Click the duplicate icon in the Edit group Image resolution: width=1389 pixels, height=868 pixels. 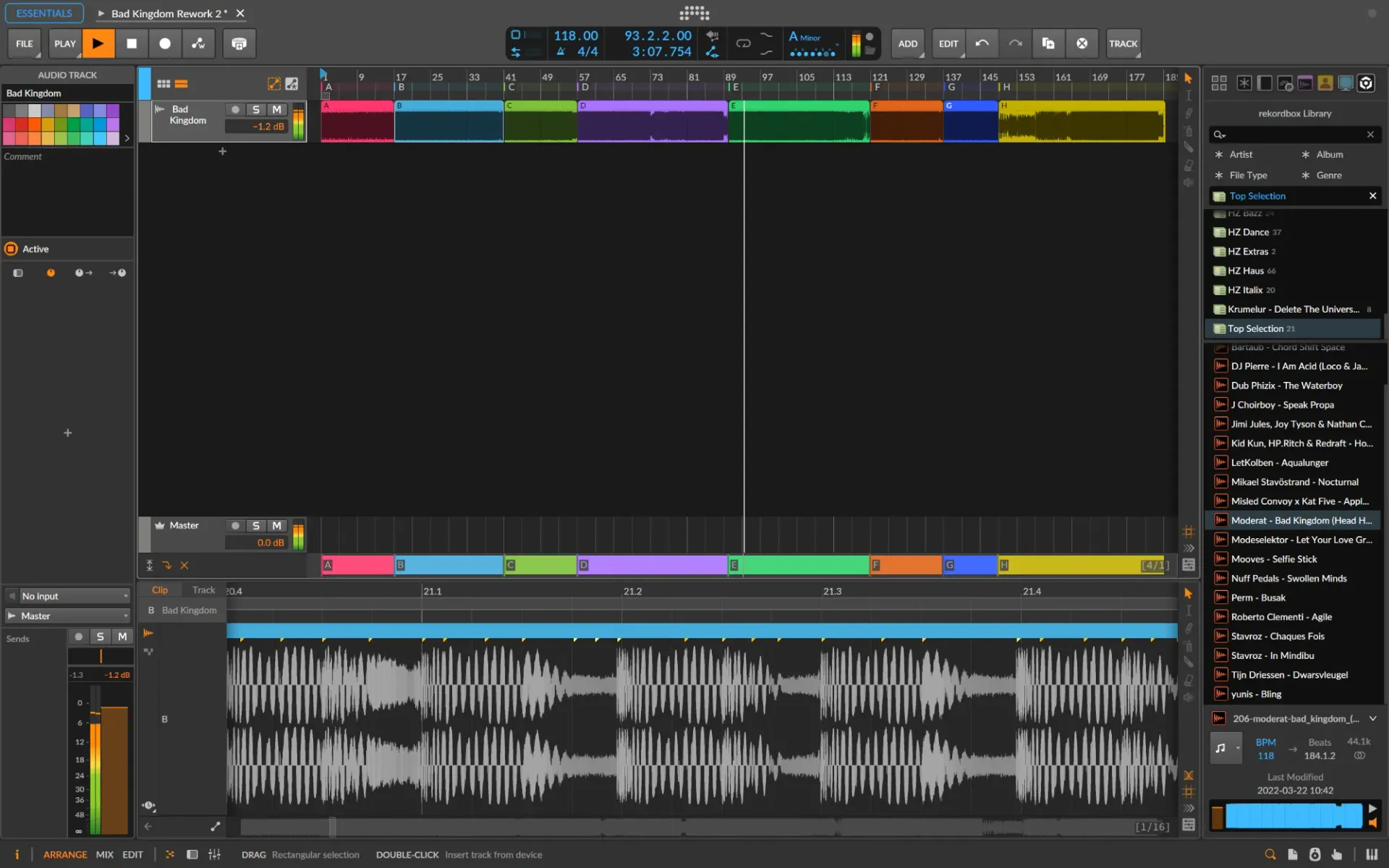[1048, 43]
